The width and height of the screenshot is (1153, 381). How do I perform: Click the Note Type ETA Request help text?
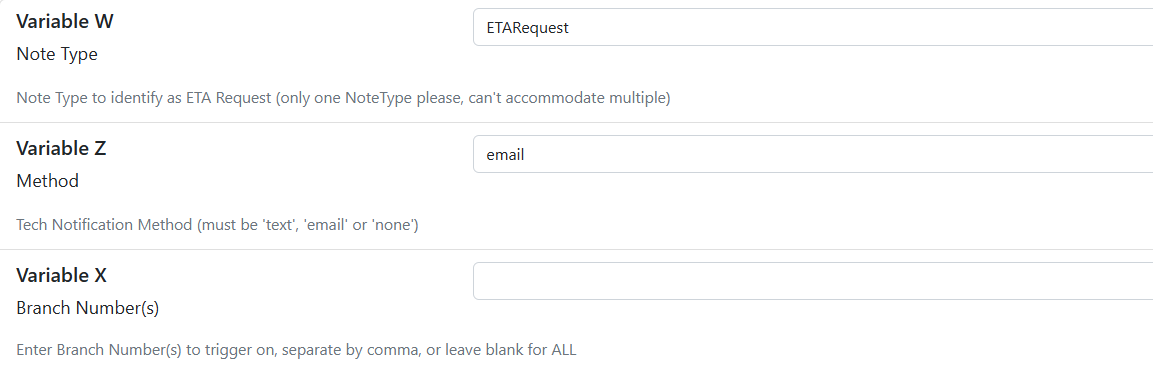pyautogui.click(x=343, y=98)
